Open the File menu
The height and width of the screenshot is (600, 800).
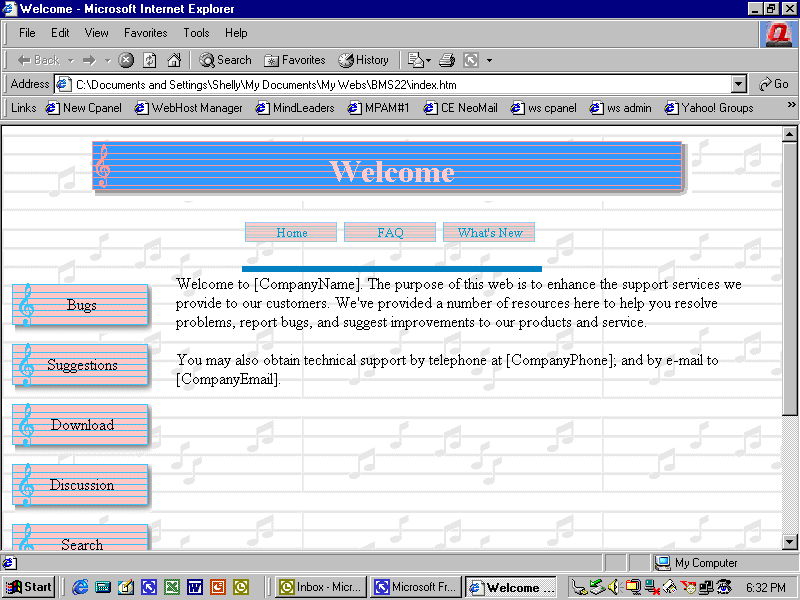click(27, 33)
